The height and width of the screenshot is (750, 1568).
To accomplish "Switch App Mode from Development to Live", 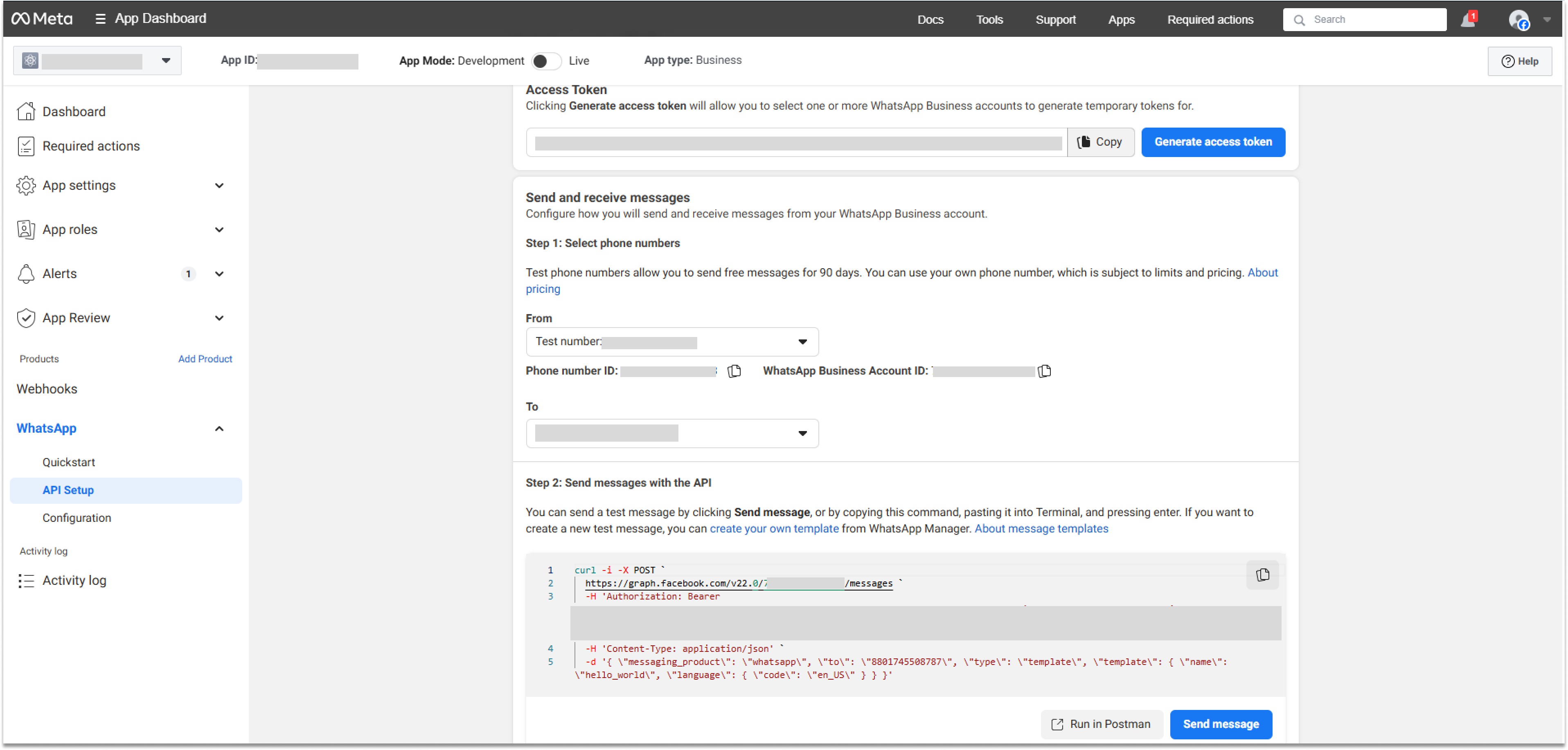I will (x=546, y=61).
